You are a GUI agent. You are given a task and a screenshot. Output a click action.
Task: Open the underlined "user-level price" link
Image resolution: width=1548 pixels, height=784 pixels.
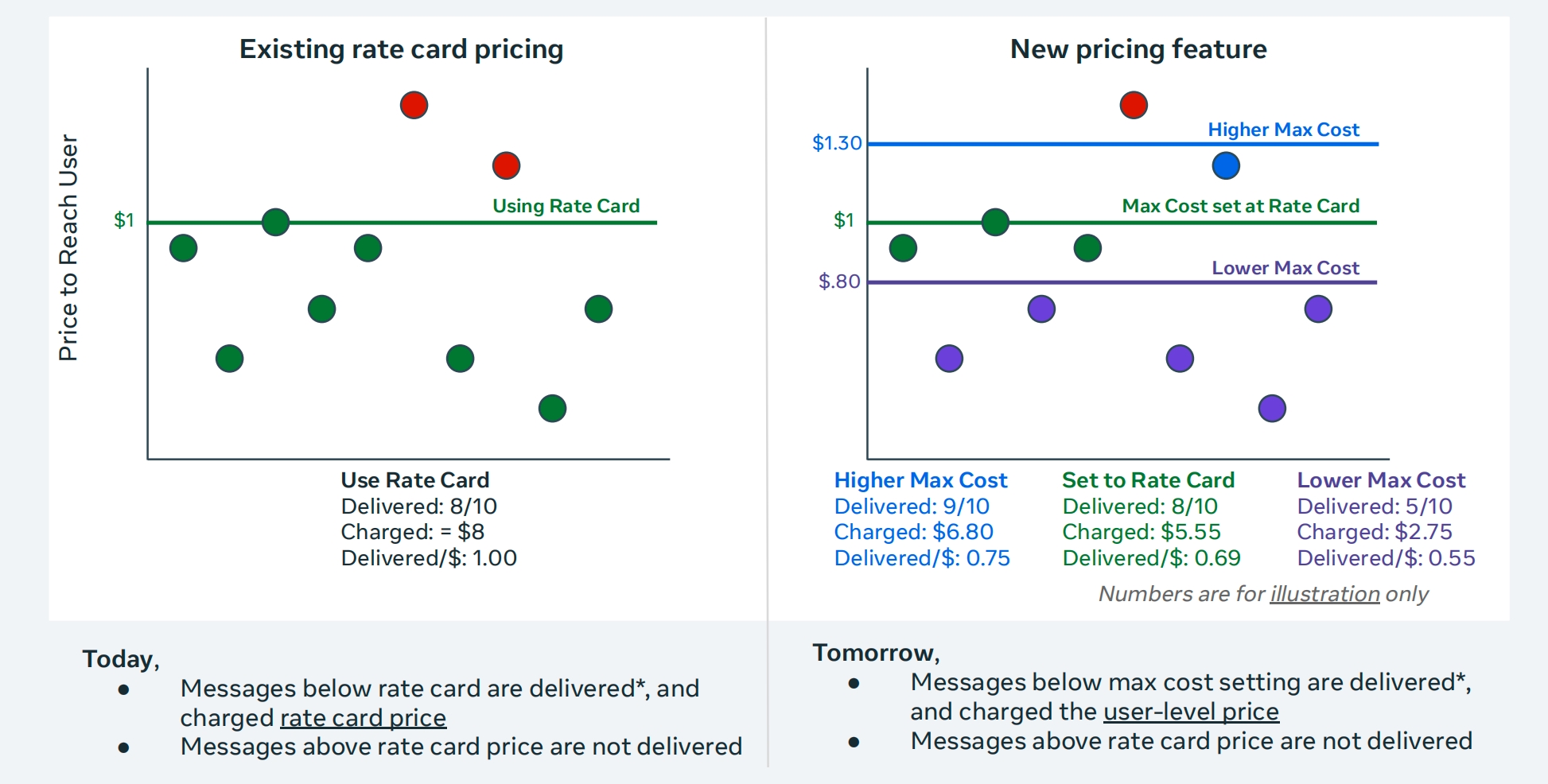coord(1191,711)
